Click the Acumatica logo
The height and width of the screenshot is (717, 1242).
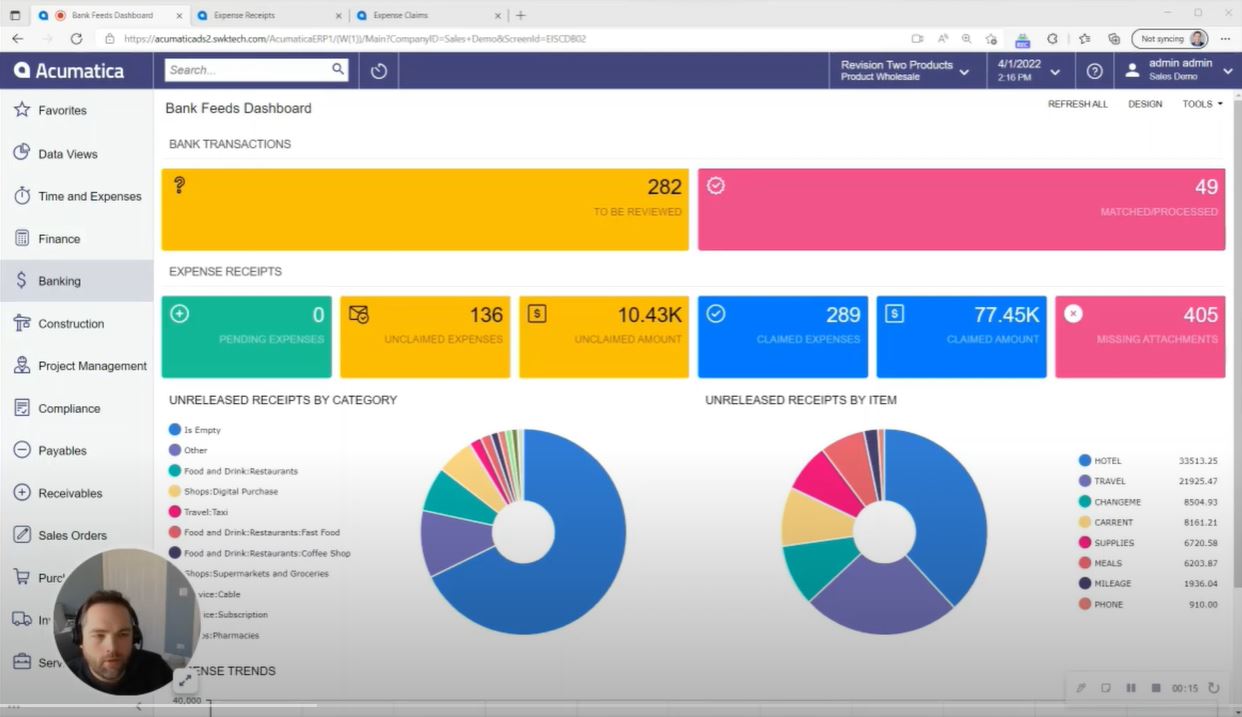pyautogui.click(x=69, y=71)
